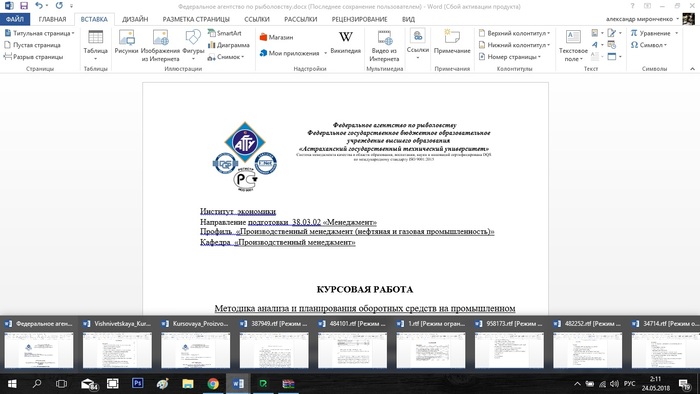The width and height of the screenshot is (700, 394).
Task: Insert a Разрыв страницы page break
Action: [33, 57]
